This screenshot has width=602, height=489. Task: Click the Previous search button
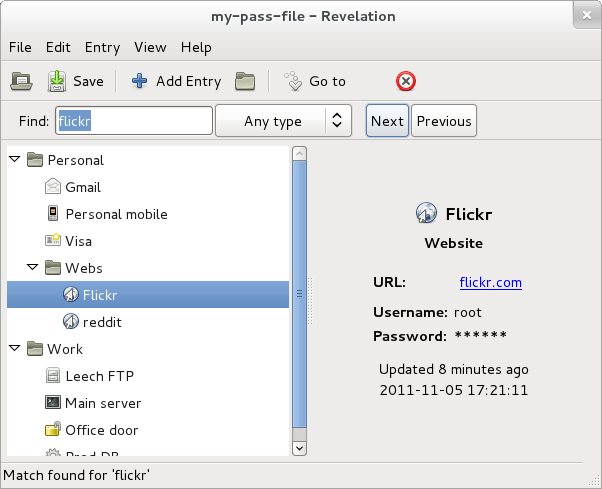[444, 121]
